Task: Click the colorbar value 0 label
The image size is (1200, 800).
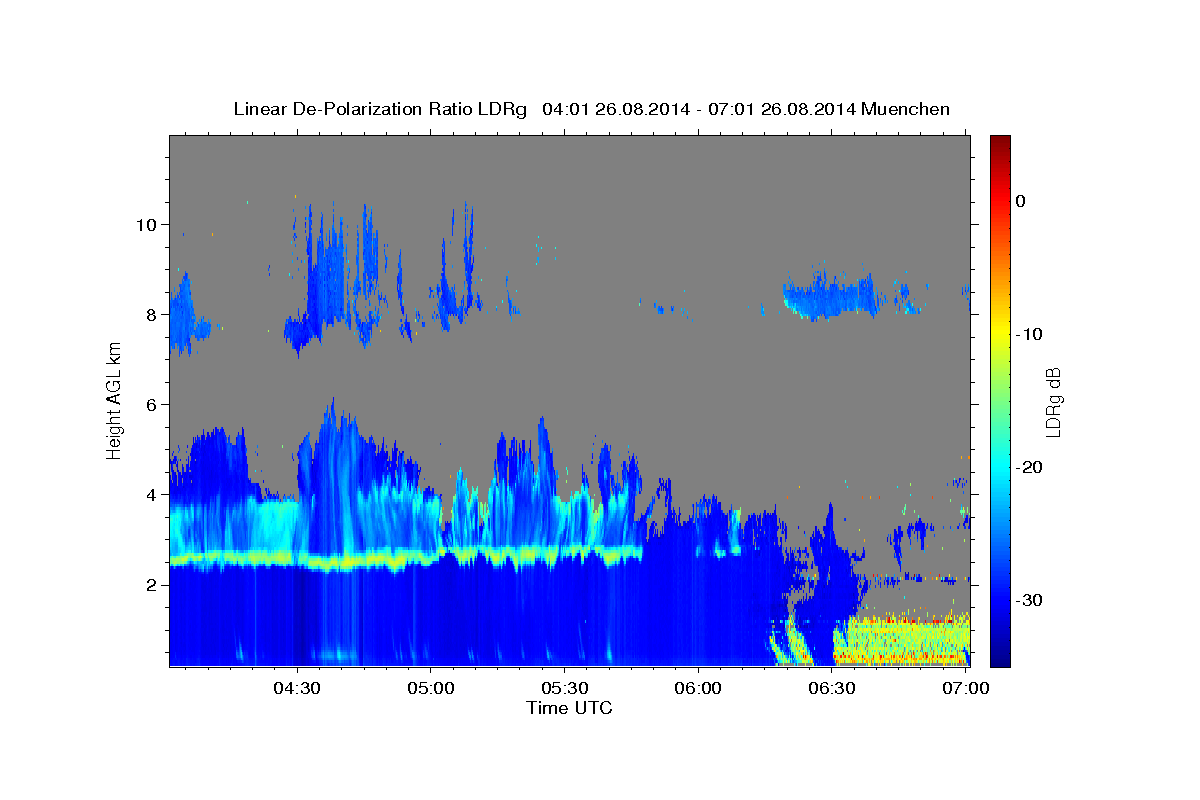Action: coord(1021,201)
